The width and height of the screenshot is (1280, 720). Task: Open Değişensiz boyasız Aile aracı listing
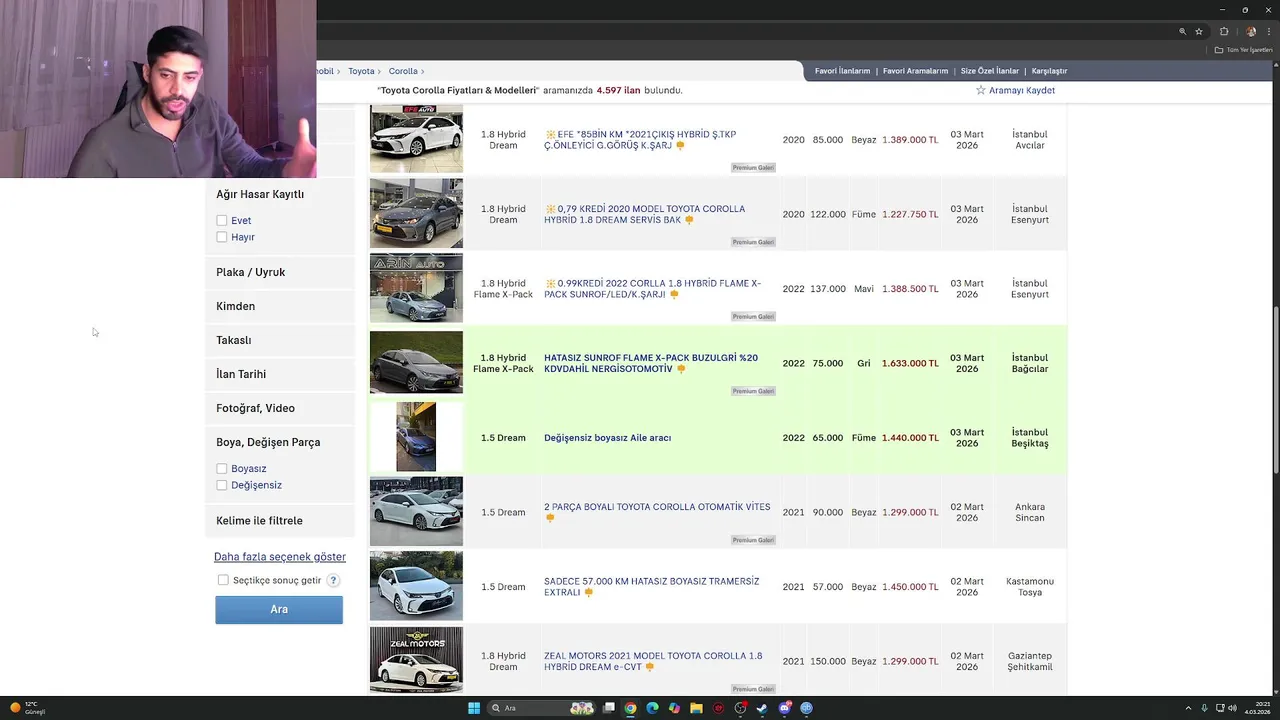tap(607, 438)
